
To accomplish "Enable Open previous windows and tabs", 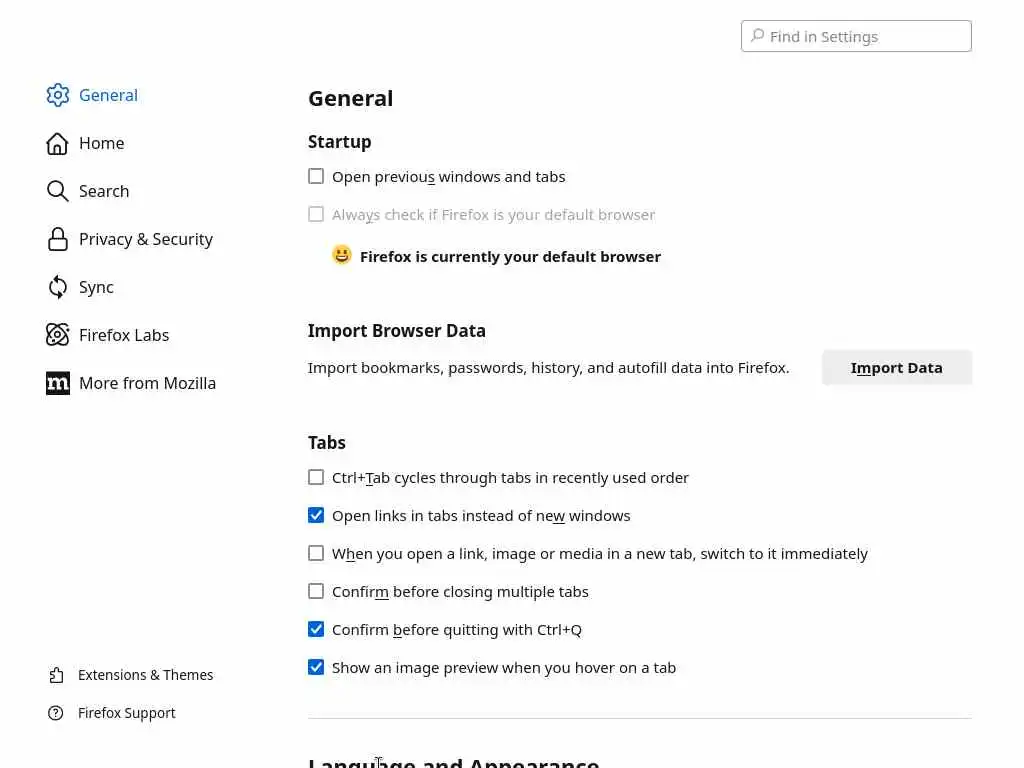I will click(x=316, y=177).
